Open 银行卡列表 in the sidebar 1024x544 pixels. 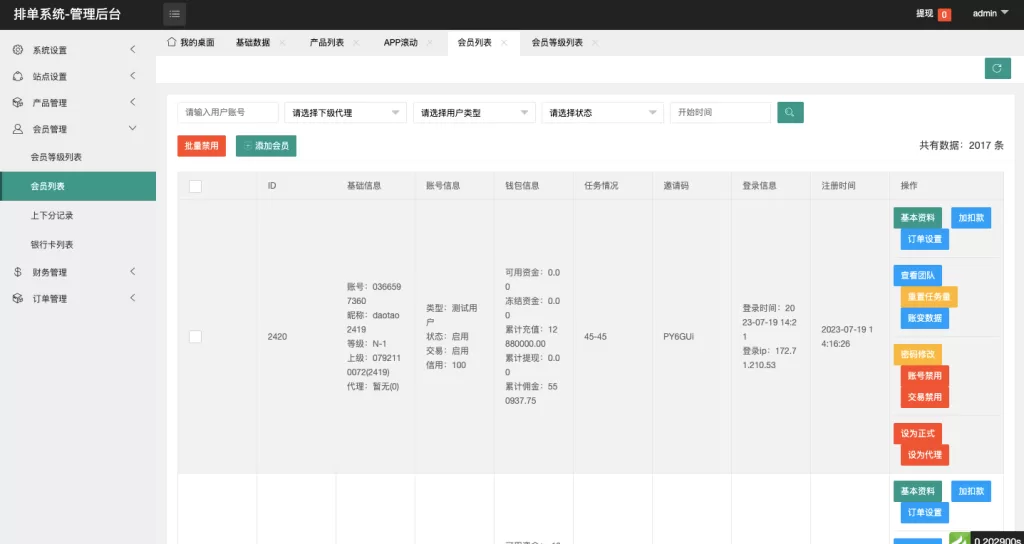pyautogui.click(x=52, y=244)
